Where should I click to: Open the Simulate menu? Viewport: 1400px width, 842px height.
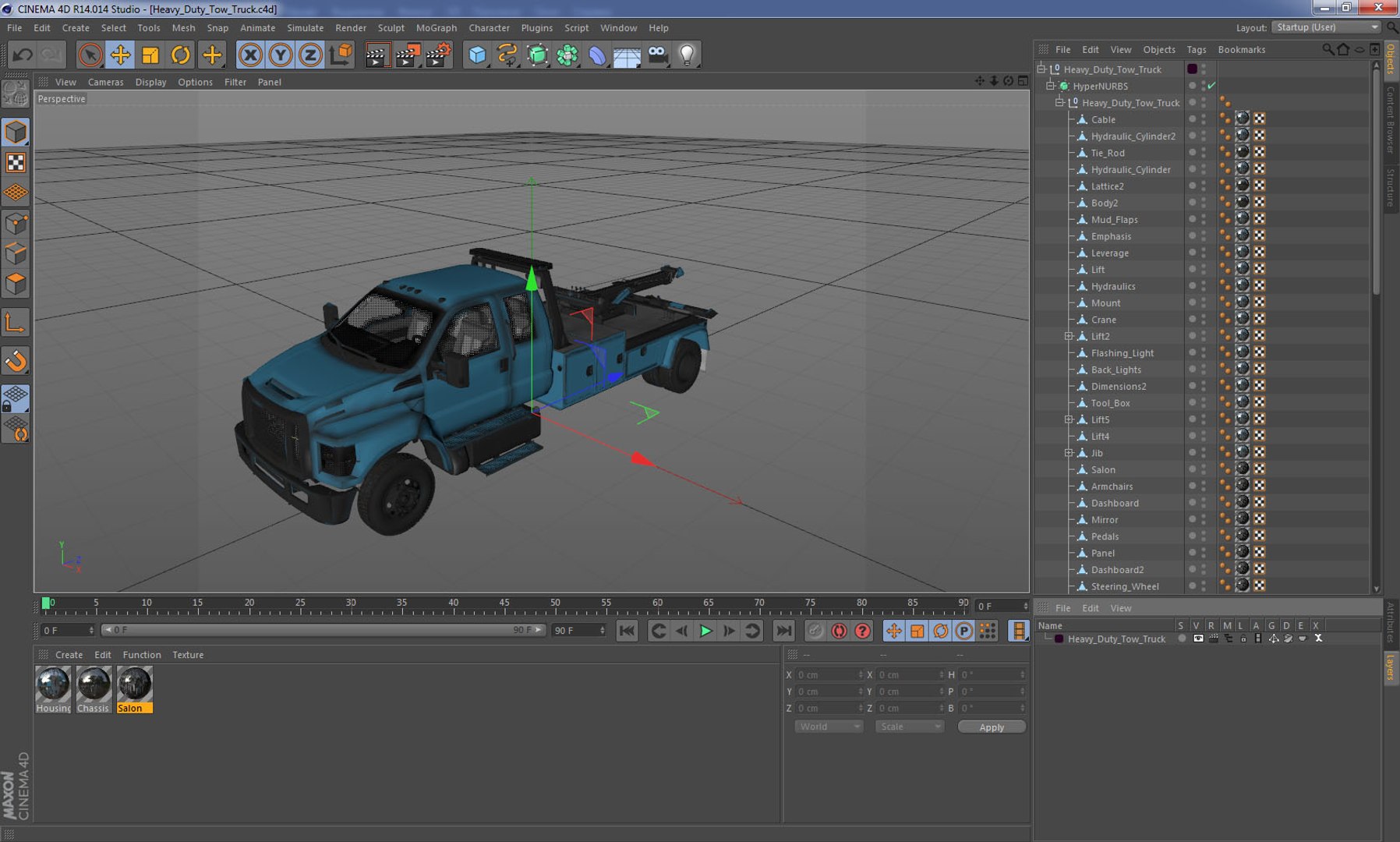305,27
